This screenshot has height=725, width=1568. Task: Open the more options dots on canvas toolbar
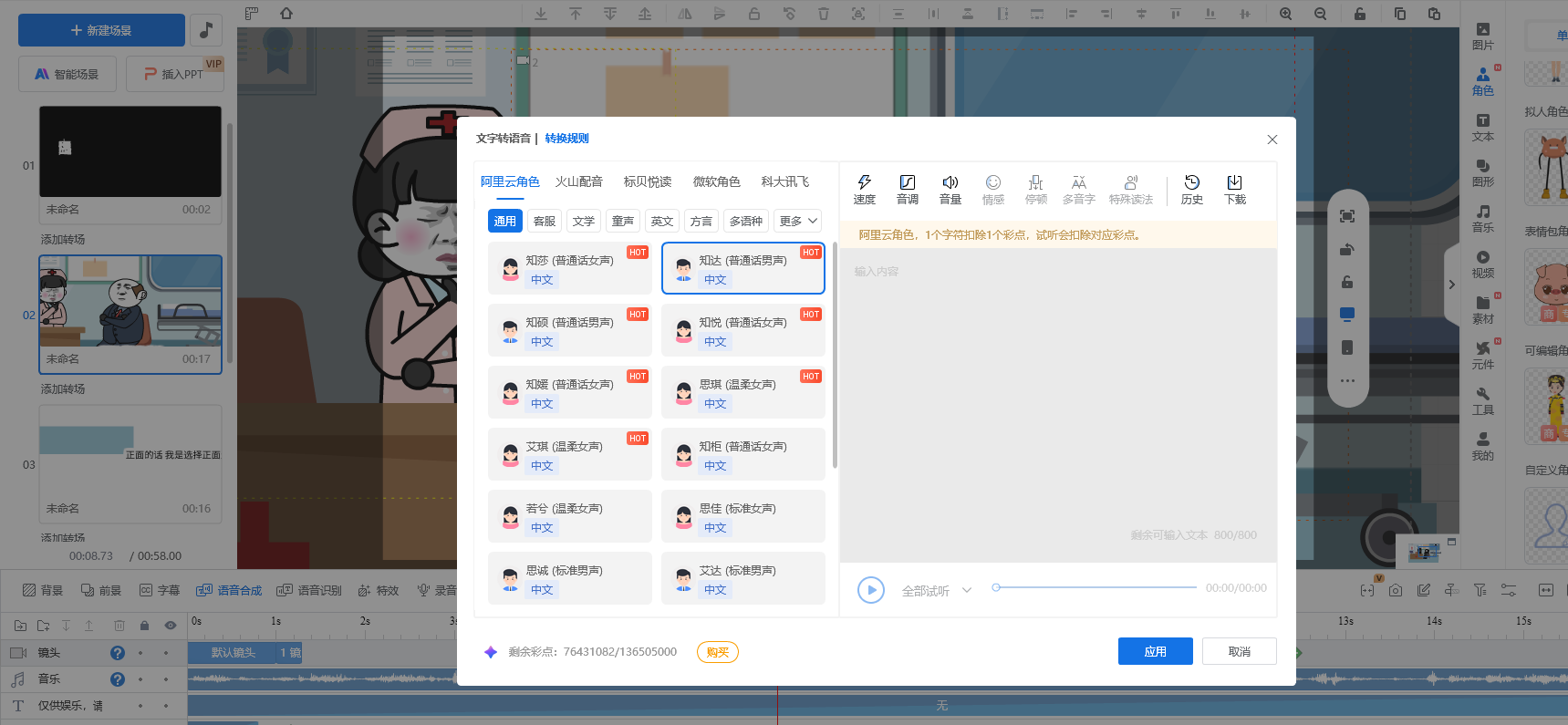[x=1347, y=380]
